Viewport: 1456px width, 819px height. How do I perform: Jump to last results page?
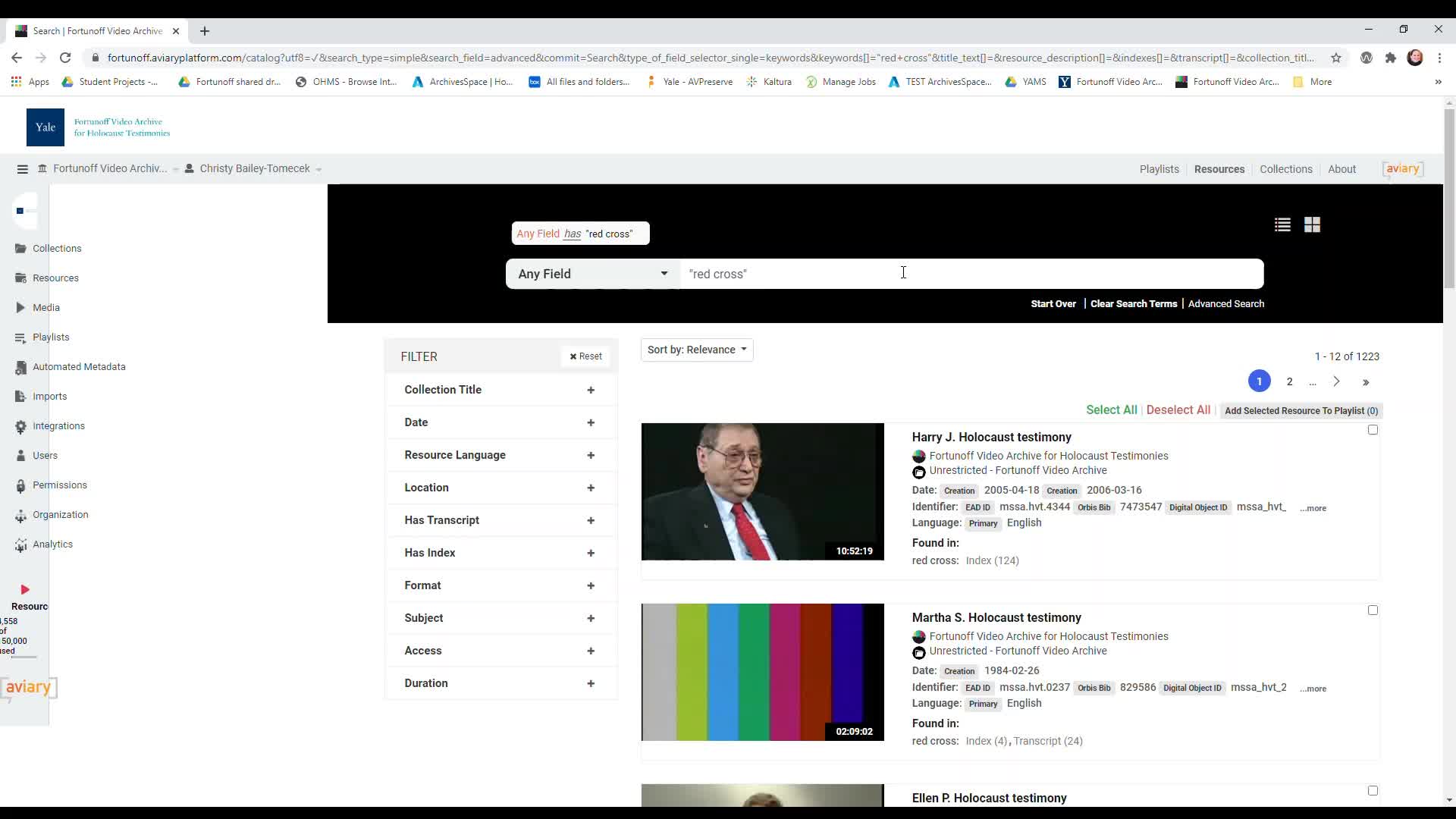tap(1366, 382)
